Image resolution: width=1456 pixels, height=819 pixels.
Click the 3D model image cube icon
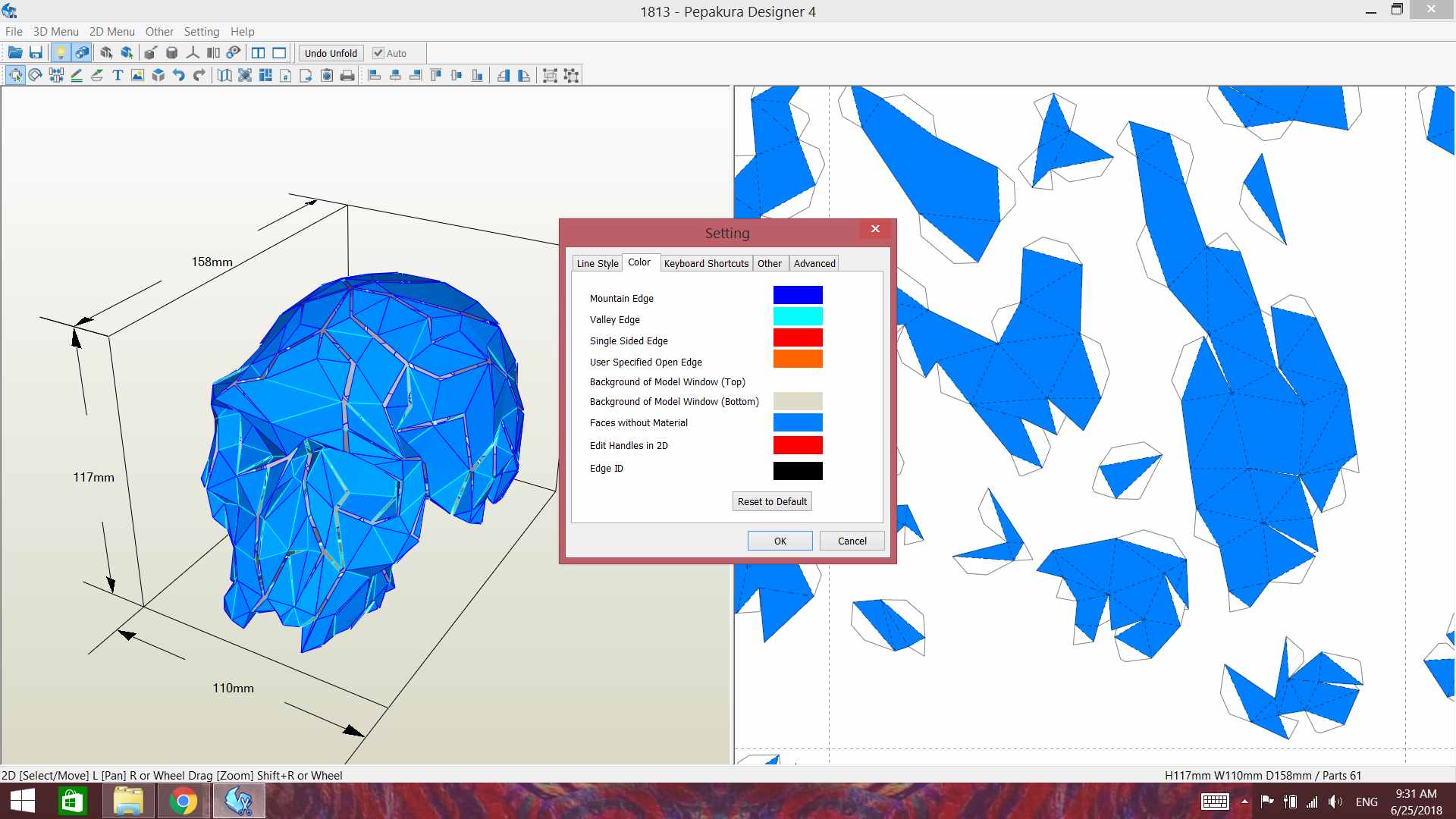158,75
